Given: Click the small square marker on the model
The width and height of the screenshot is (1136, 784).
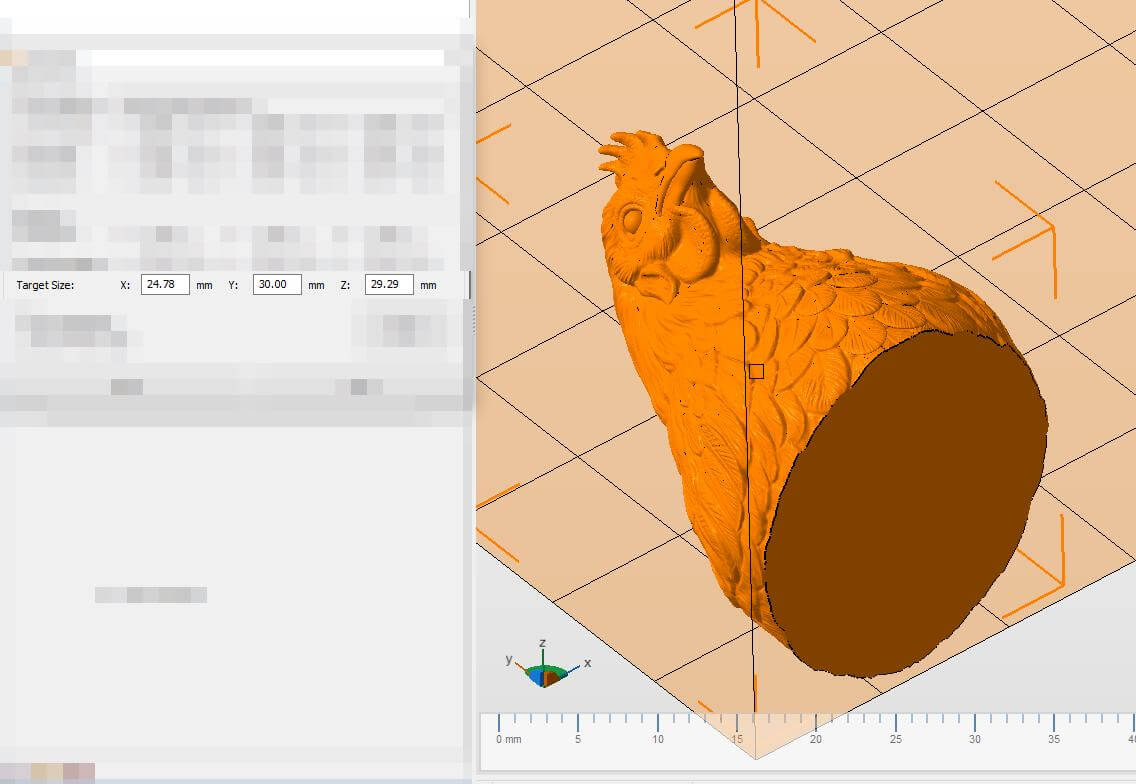Looking at the screenshot, I should pyautogui.click(x=756, y=371).
